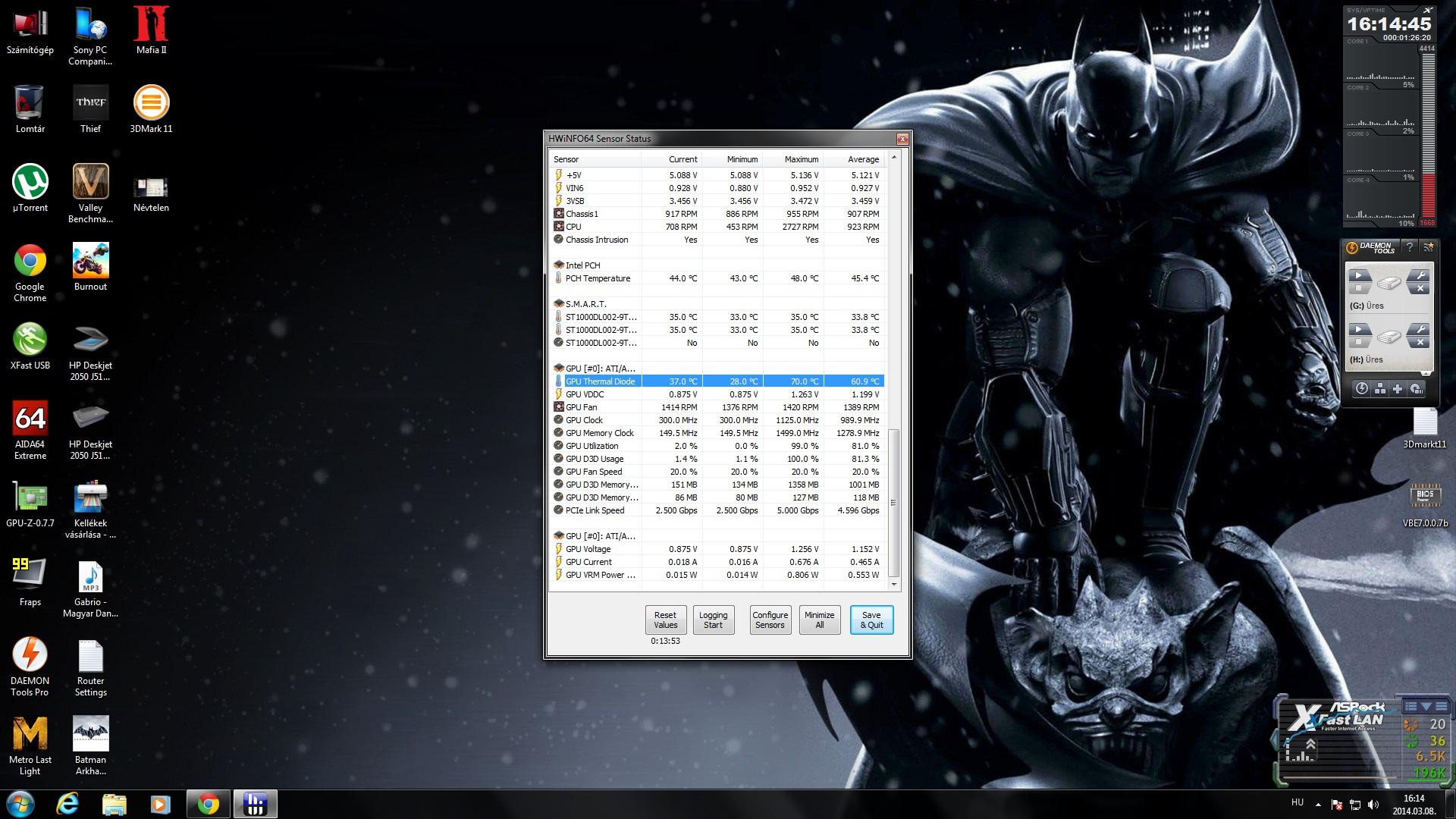Click the Save & Quit button

pos(871,620)
